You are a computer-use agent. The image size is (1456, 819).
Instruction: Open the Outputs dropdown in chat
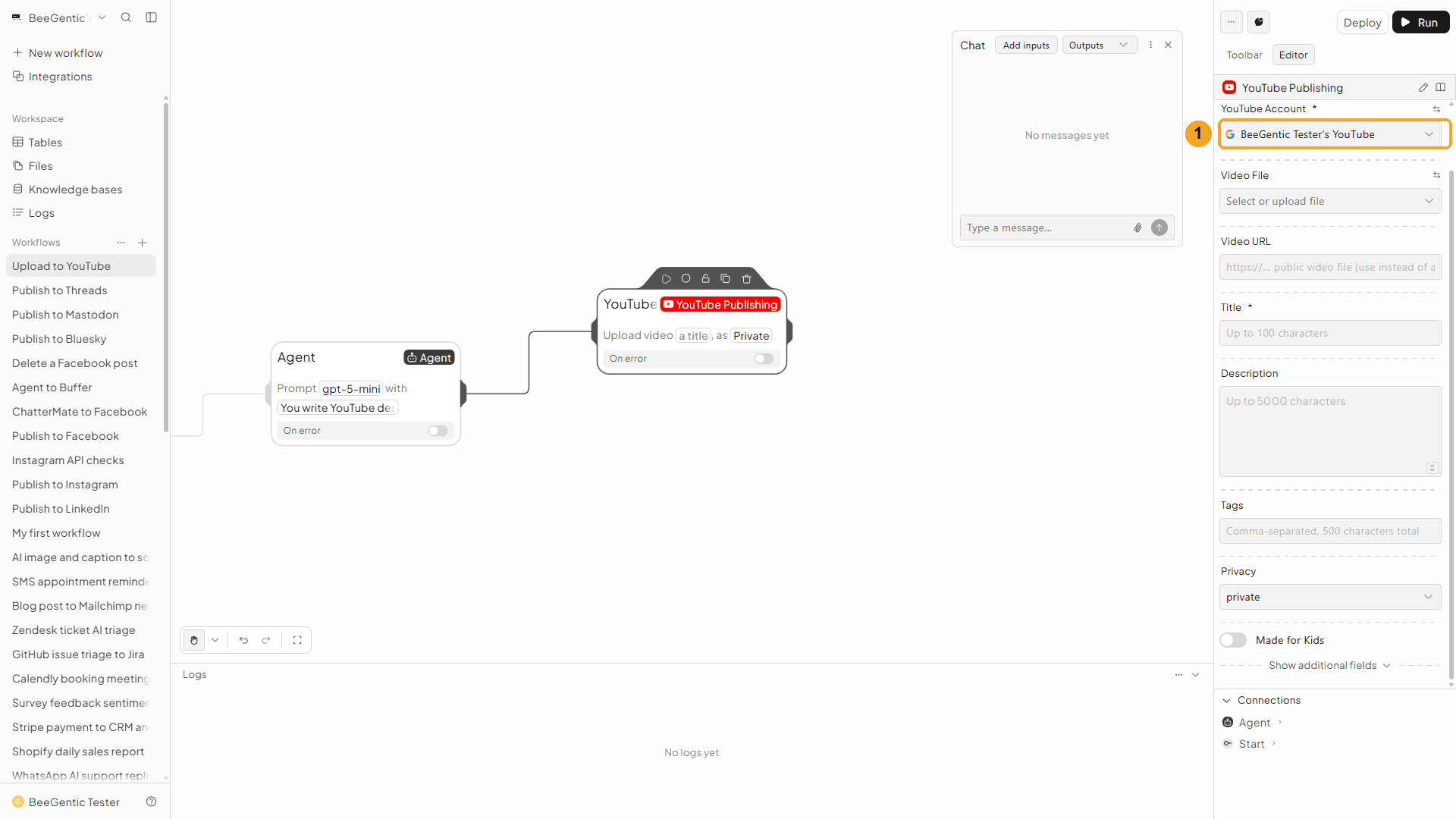[1100, 45]
